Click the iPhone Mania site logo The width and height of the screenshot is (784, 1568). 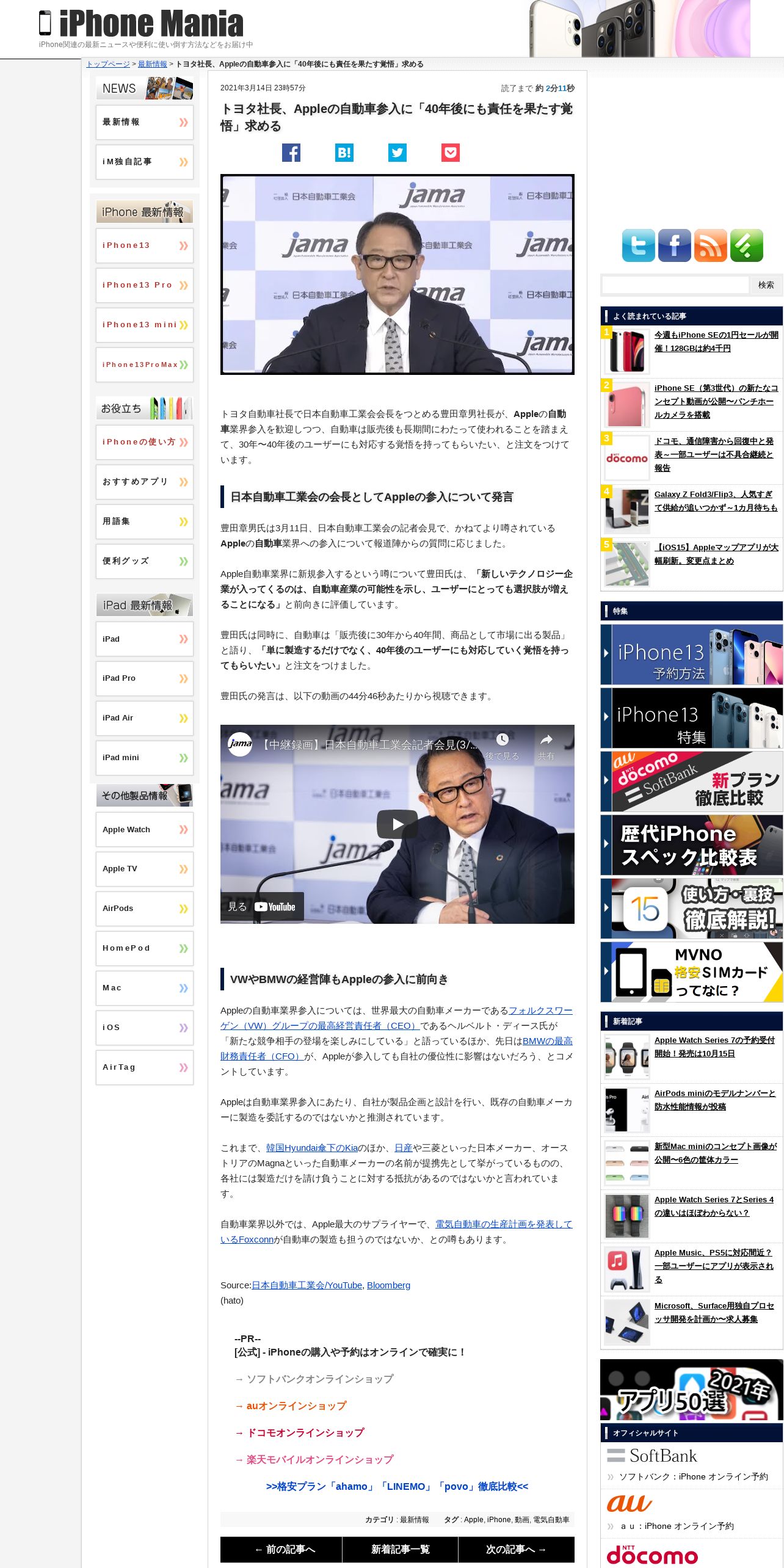141,23
